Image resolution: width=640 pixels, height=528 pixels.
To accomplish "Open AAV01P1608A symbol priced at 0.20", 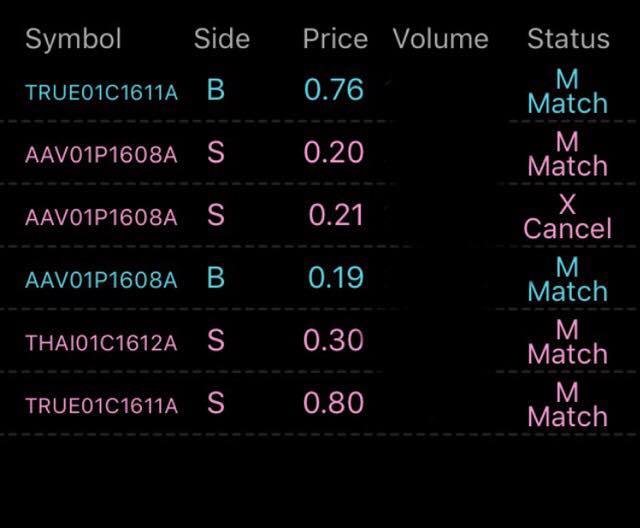I will (101, 155).
